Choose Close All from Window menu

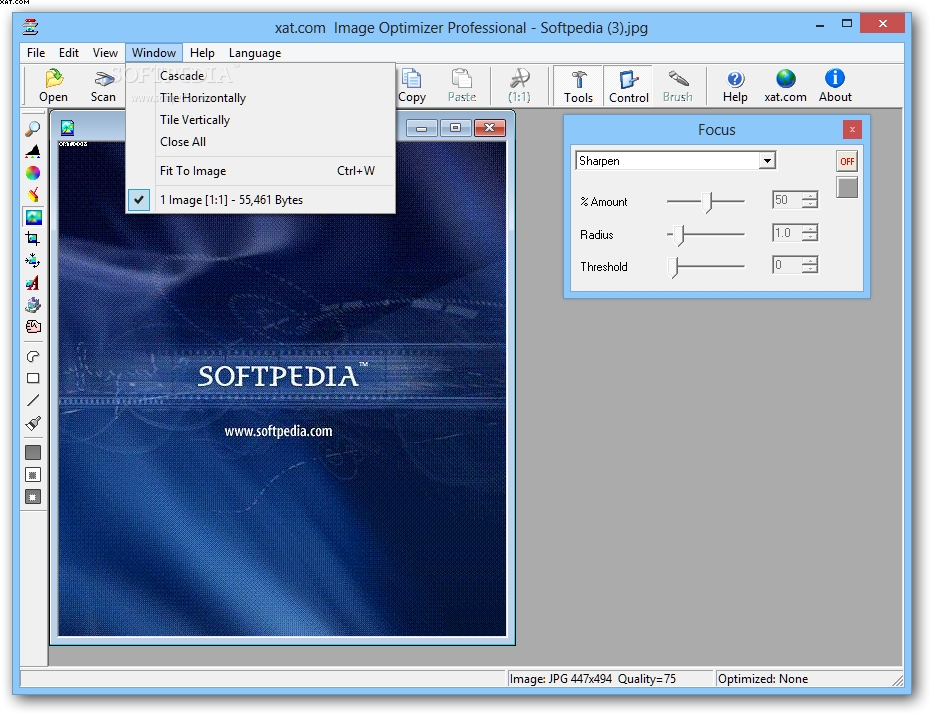click(x=260, y=142)
